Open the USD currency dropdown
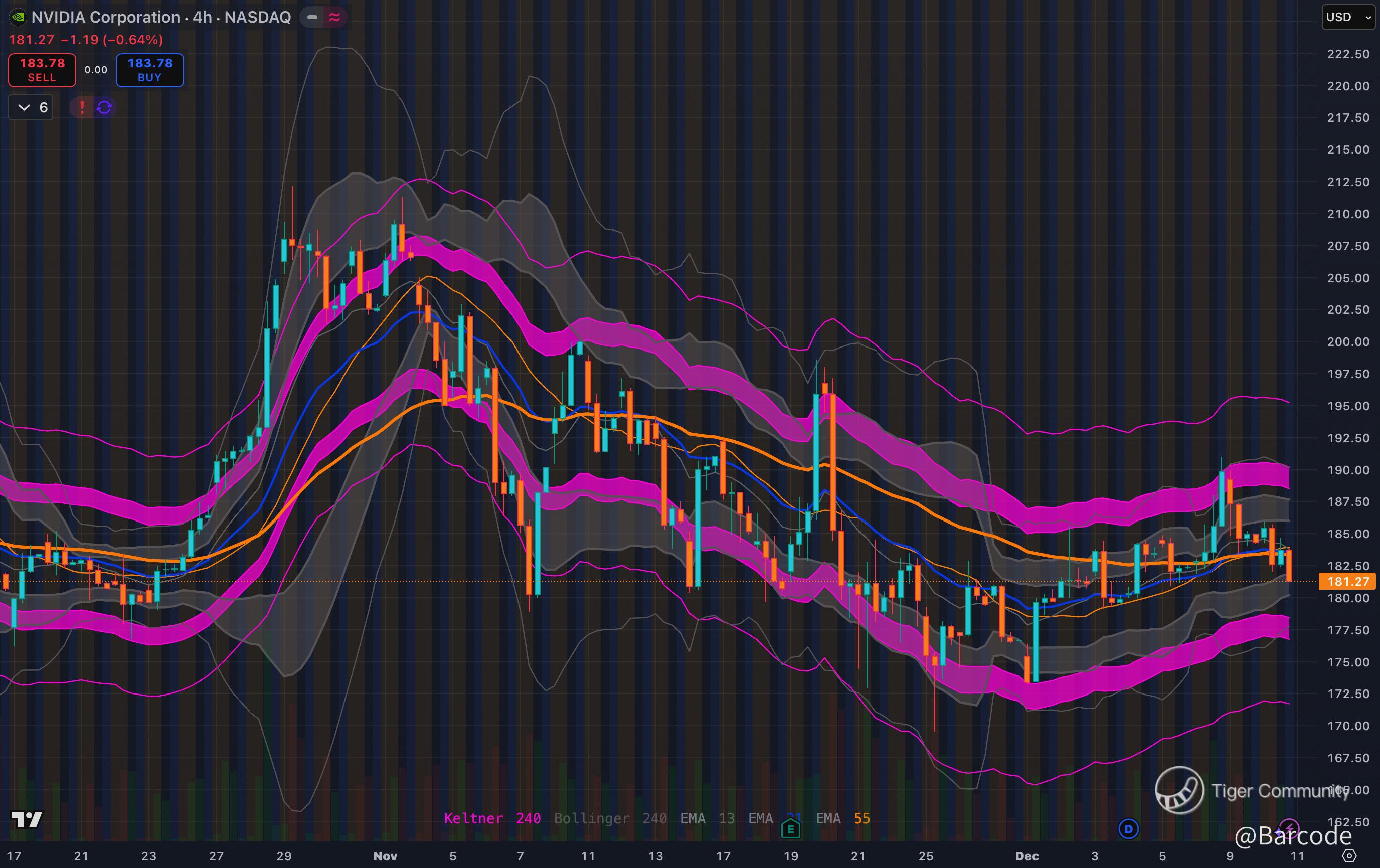 pyautogui.click(x=1348, y=17)
